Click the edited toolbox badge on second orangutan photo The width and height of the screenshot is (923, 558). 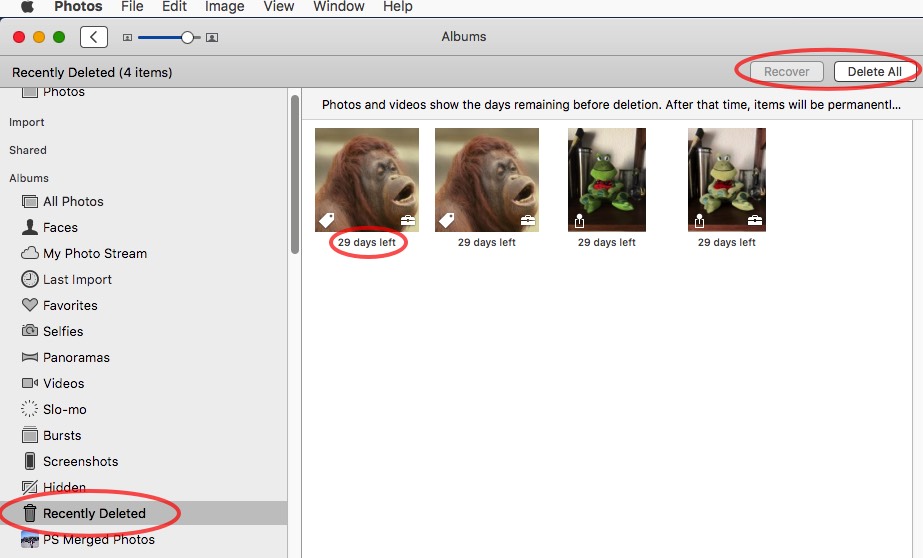(528, 221)
